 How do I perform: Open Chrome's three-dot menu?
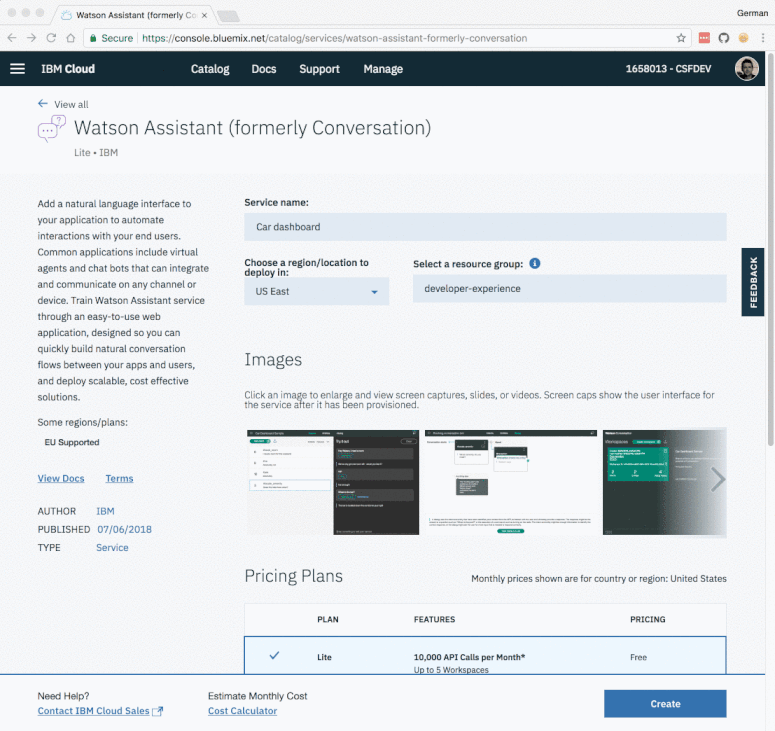[763, 38]
